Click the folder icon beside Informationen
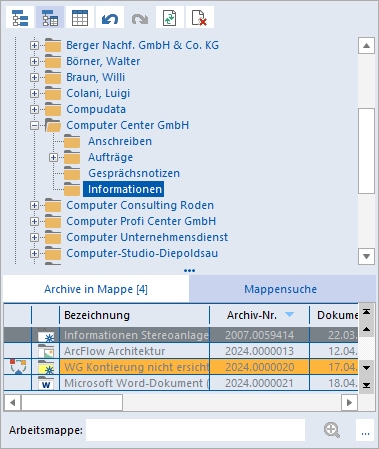The height and width of the screenshot is (449, 379). point(72,189)
